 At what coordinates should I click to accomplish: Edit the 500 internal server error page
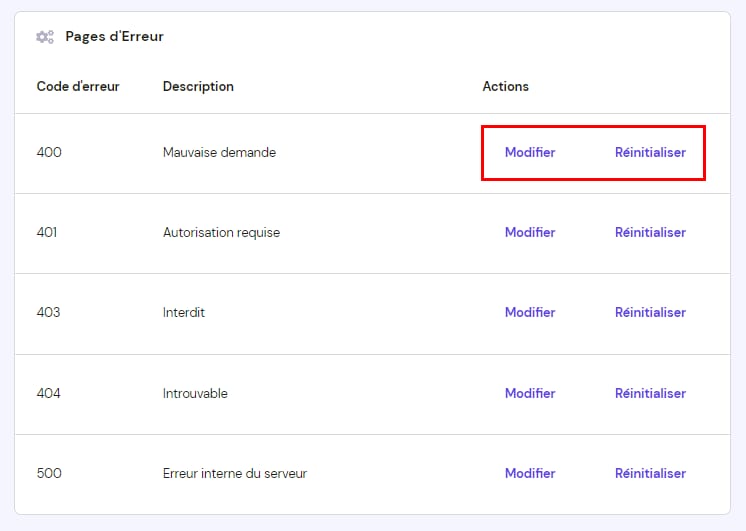click(529, 474)
